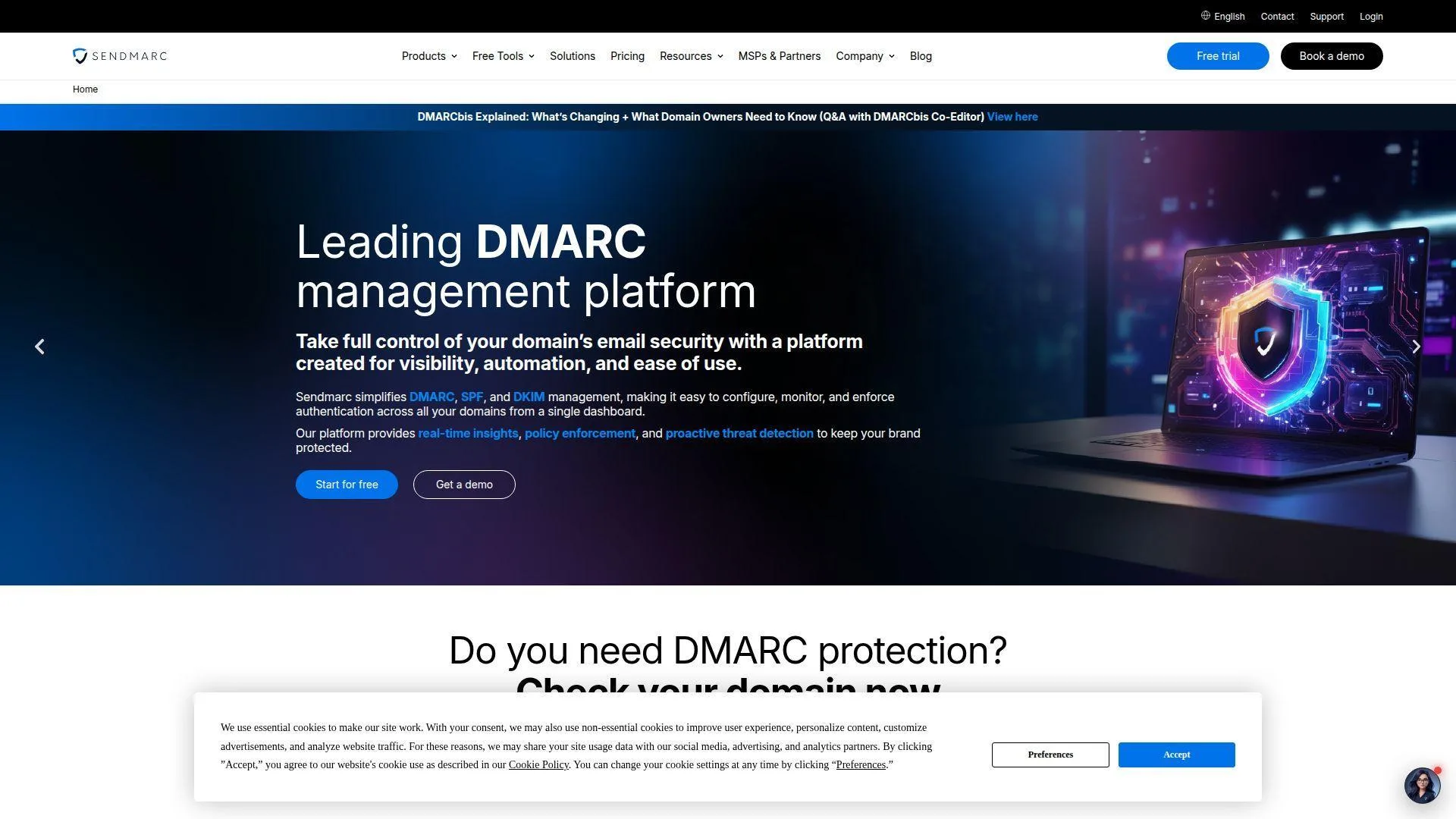Screen dimensions: 1456x819
Task: Click the Start for free button
Action: coord(347,485)
